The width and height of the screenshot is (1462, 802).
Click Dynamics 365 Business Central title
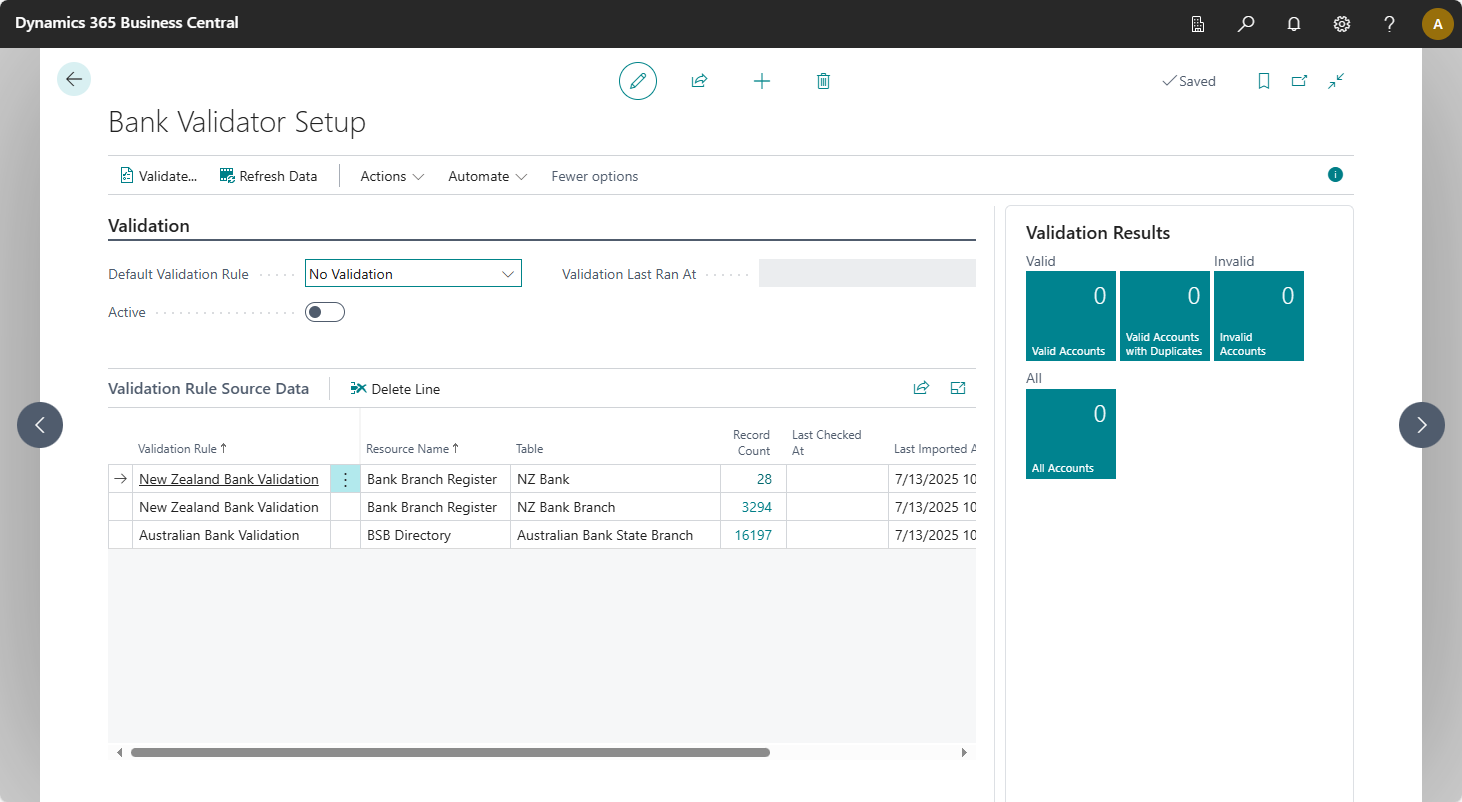pyautogui.click(x=127, y=23)
